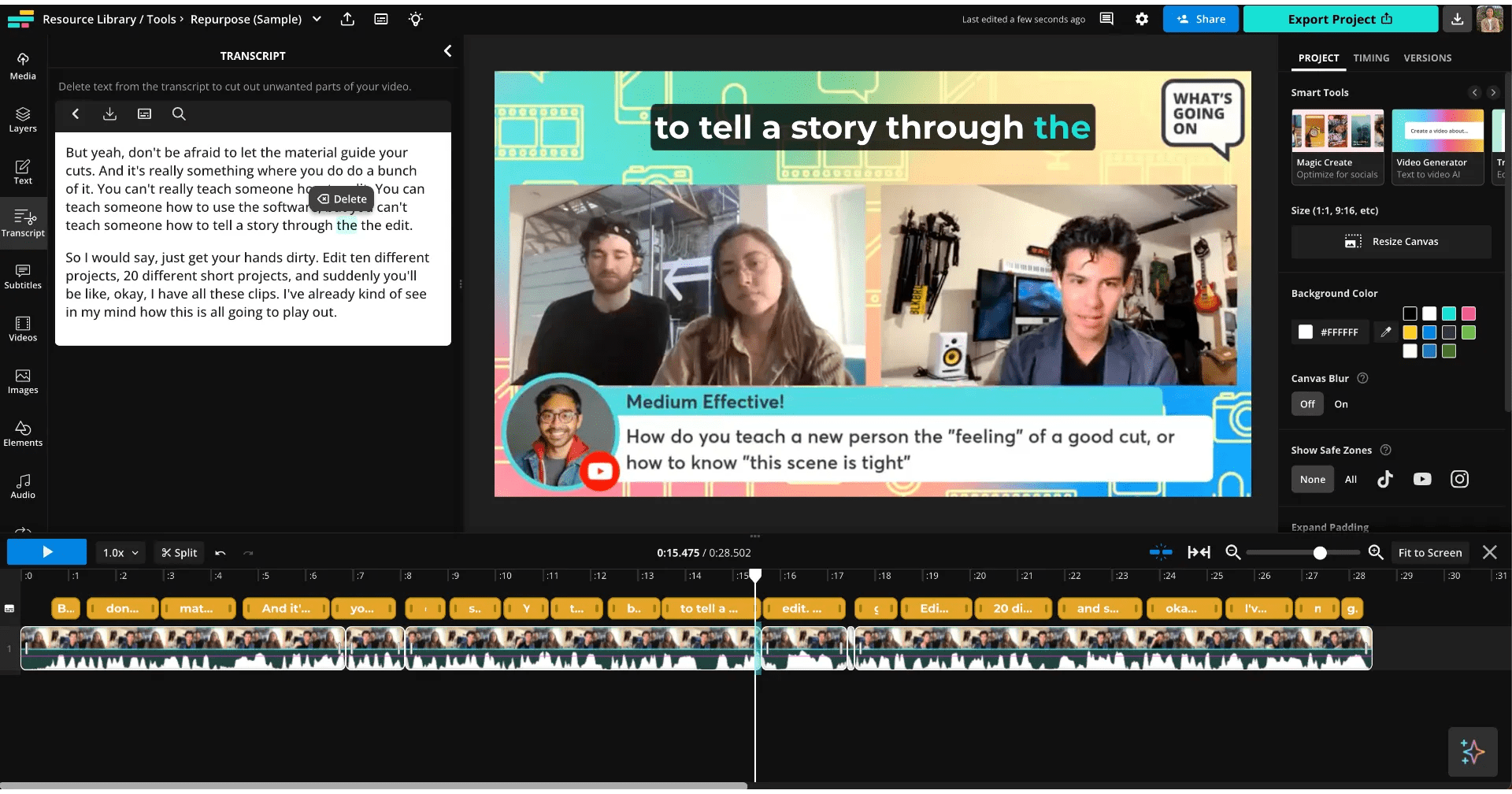Click the timeline zoom slider handle
This screenshot has height=794, width=1512.
coord(1320,553)
